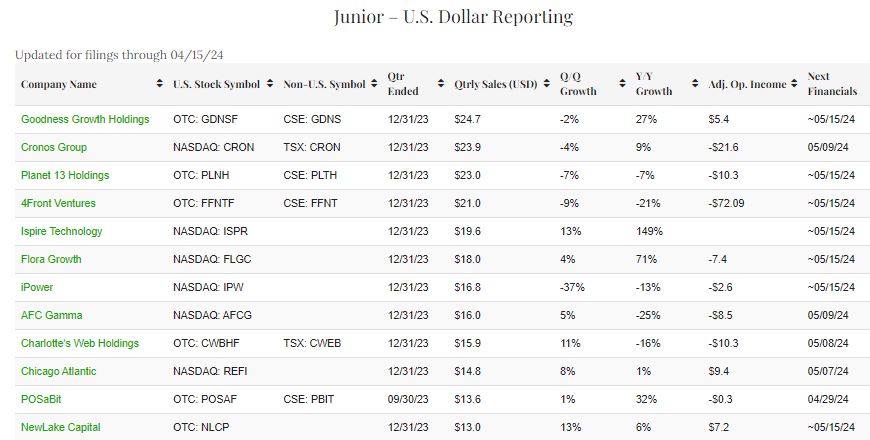
Task: Click the Next Financials column header
Action: click(832, 84)
